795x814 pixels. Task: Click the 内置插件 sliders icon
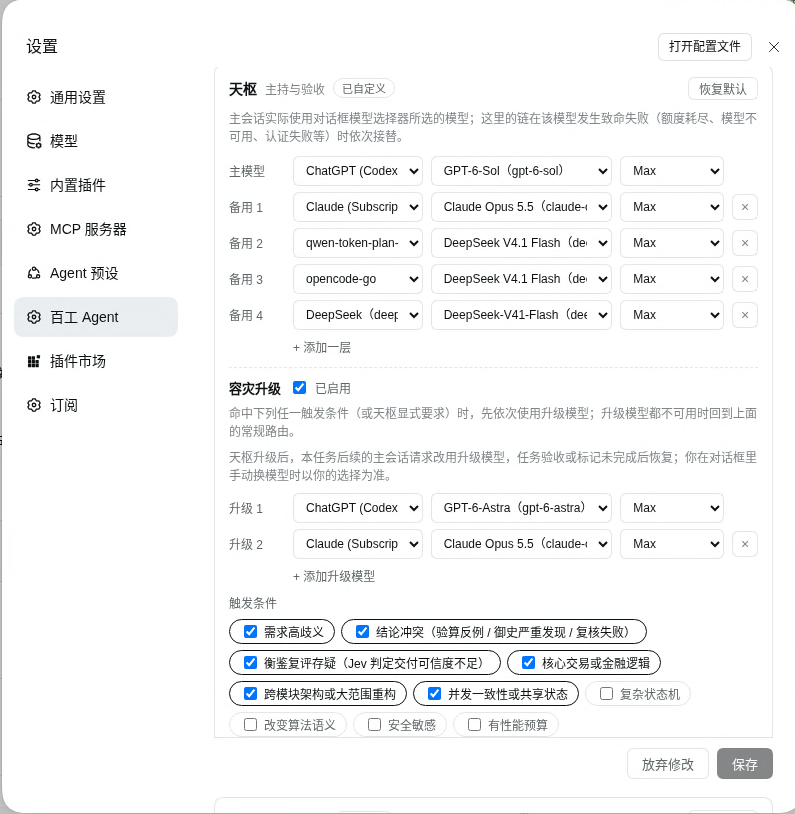coord(34,185)
